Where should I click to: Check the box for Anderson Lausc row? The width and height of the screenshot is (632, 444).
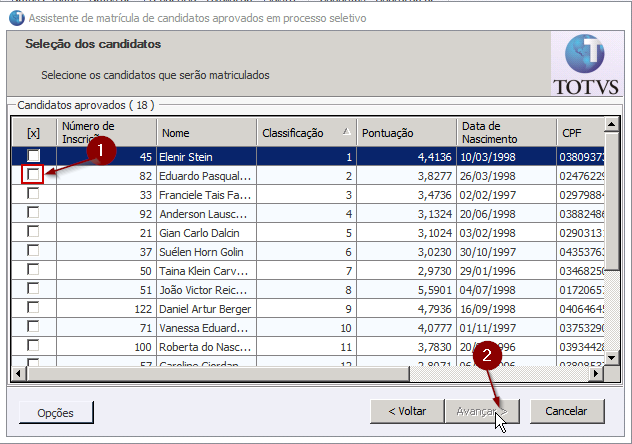click(x=33, y=213)
